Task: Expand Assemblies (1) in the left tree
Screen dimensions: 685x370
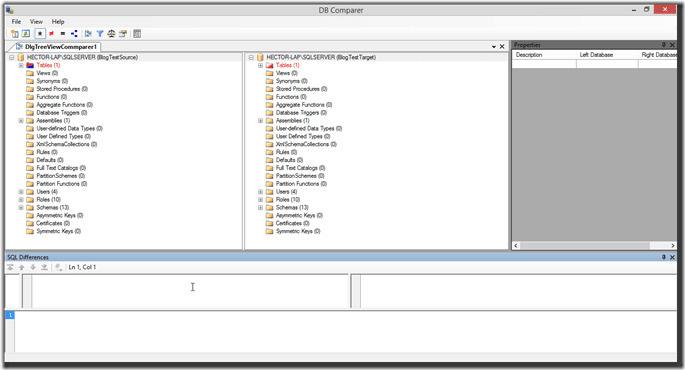Action: (x=21, y=121)
